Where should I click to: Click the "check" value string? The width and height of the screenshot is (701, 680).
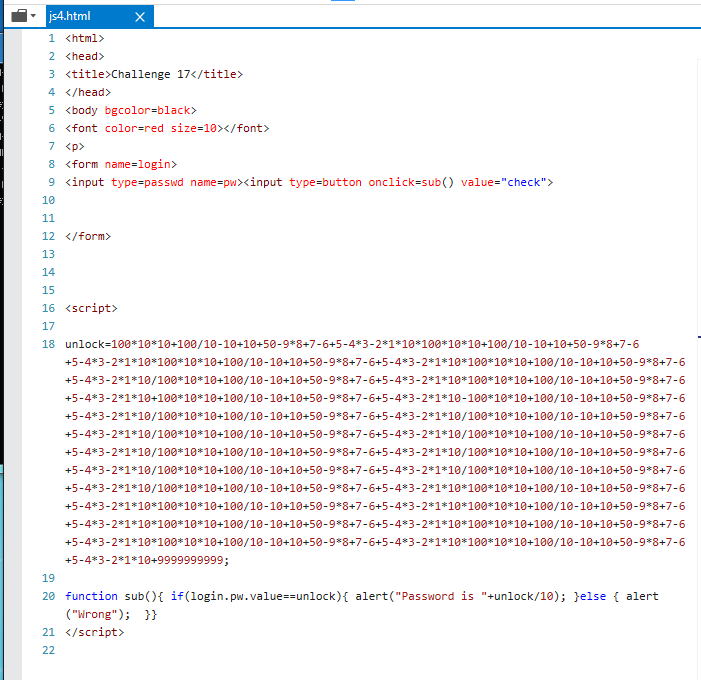pos(524,182)
